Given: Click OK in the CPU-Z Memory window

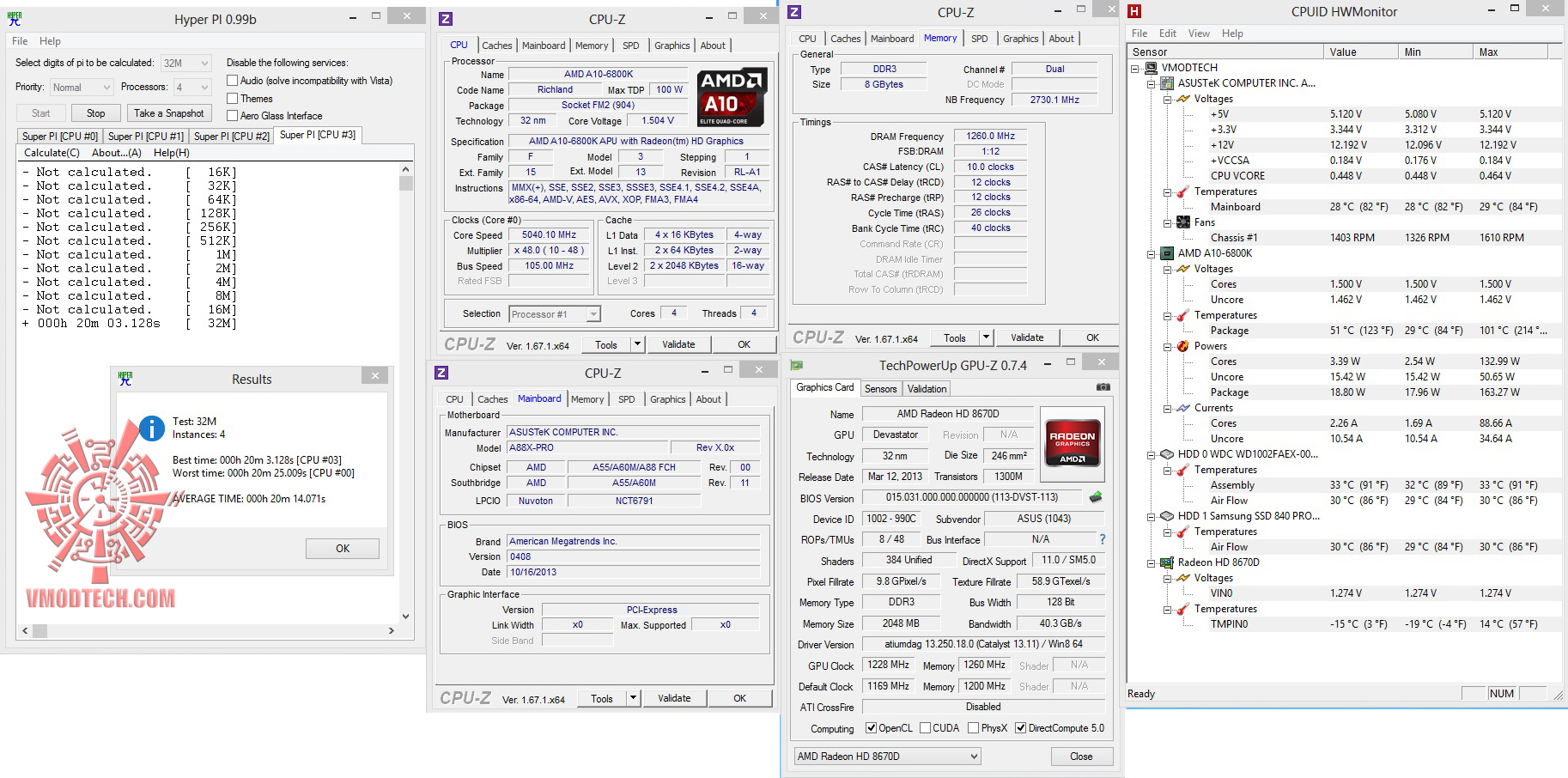Looking at the screenshot, I should [1092, 337].
